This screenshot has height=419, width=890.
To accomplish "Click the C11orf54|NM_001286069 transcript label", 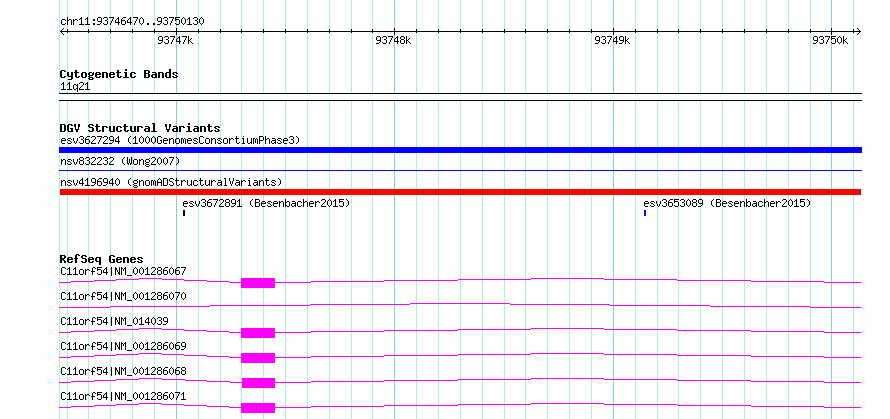I will pyautogui.click(x=123, y=346).
